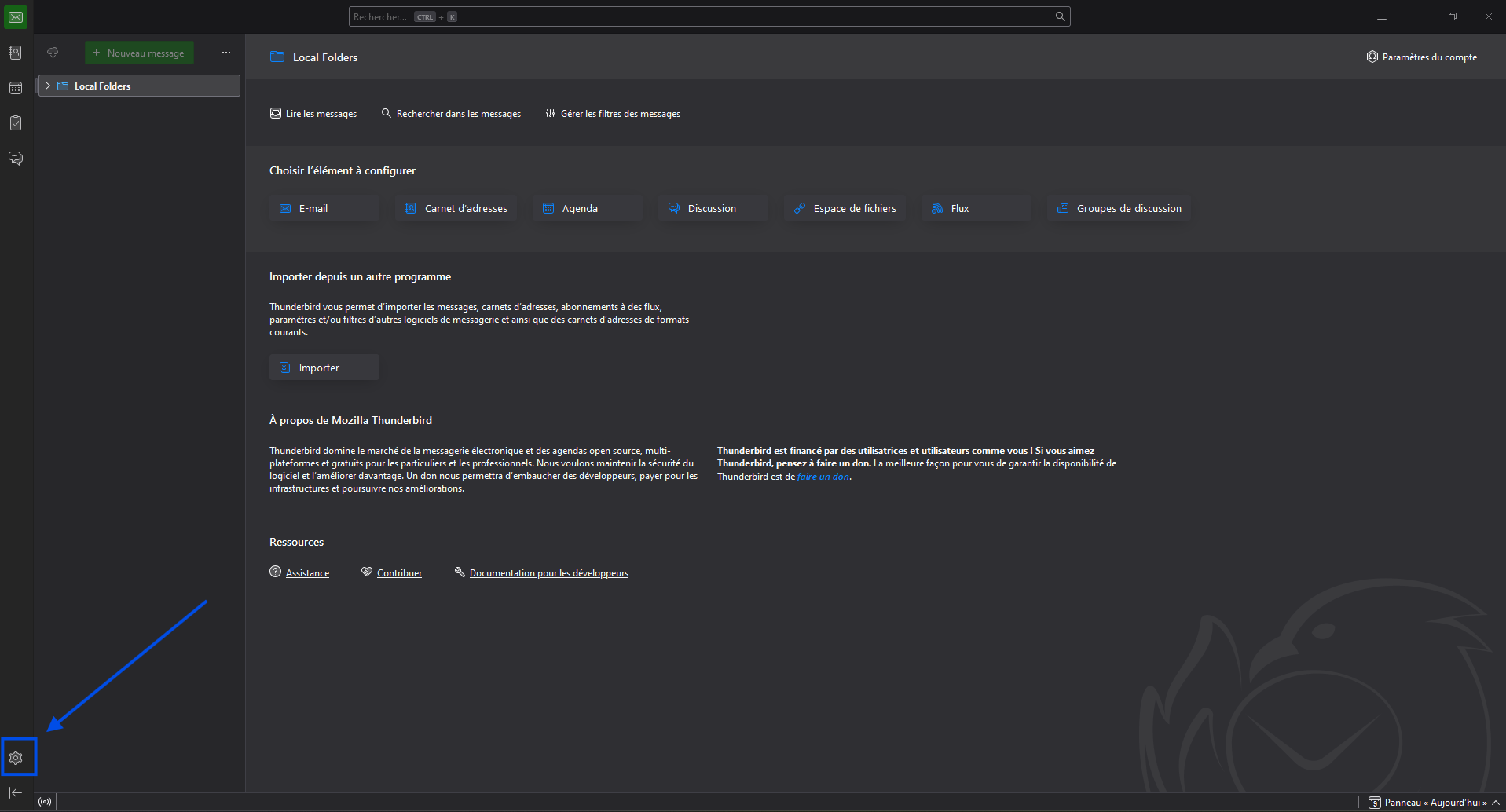This screenshot has height=812, width=1506.
Task: Click the get messages cloud icon
Action: [53, 53]
